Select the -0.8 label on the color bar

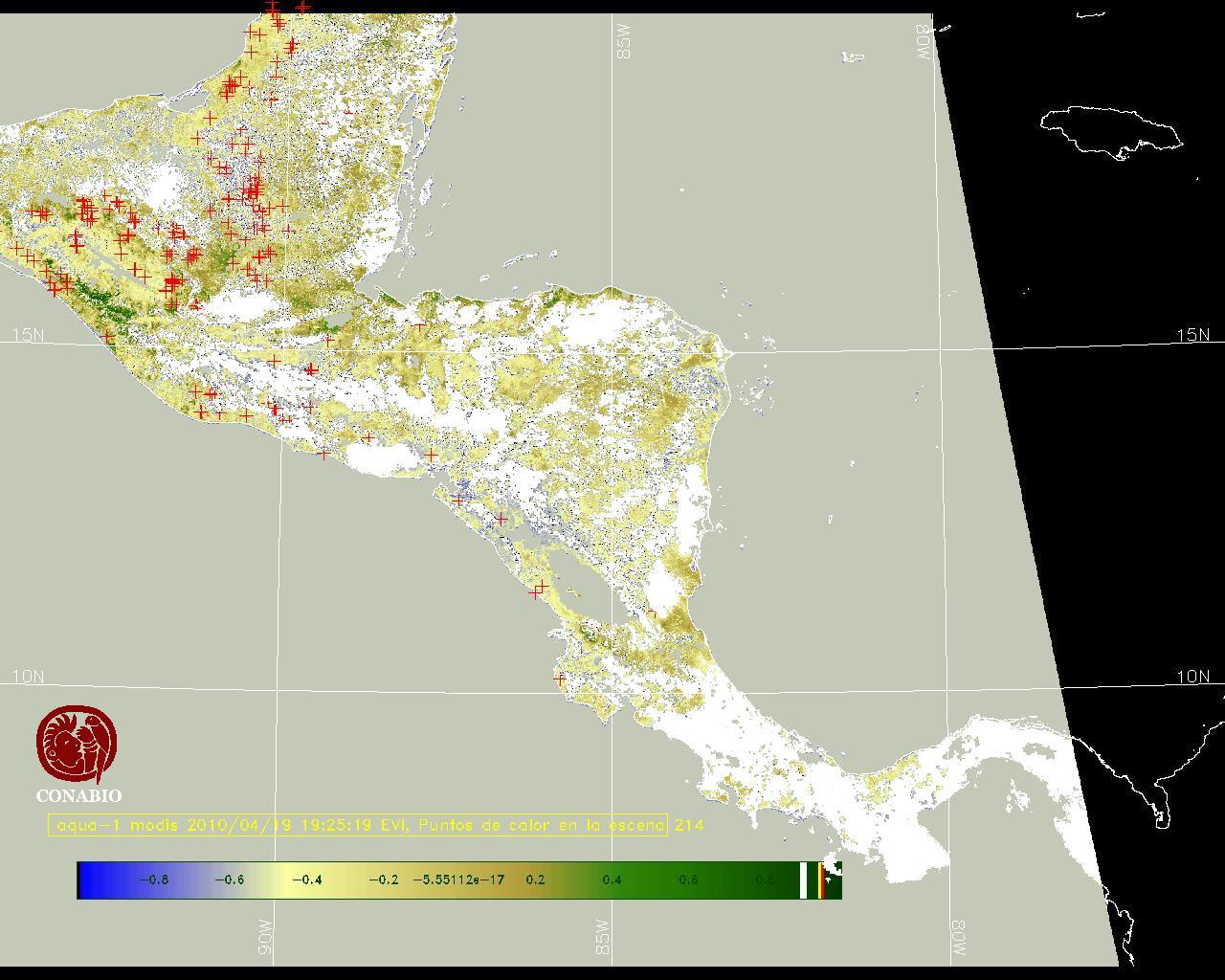153,880
